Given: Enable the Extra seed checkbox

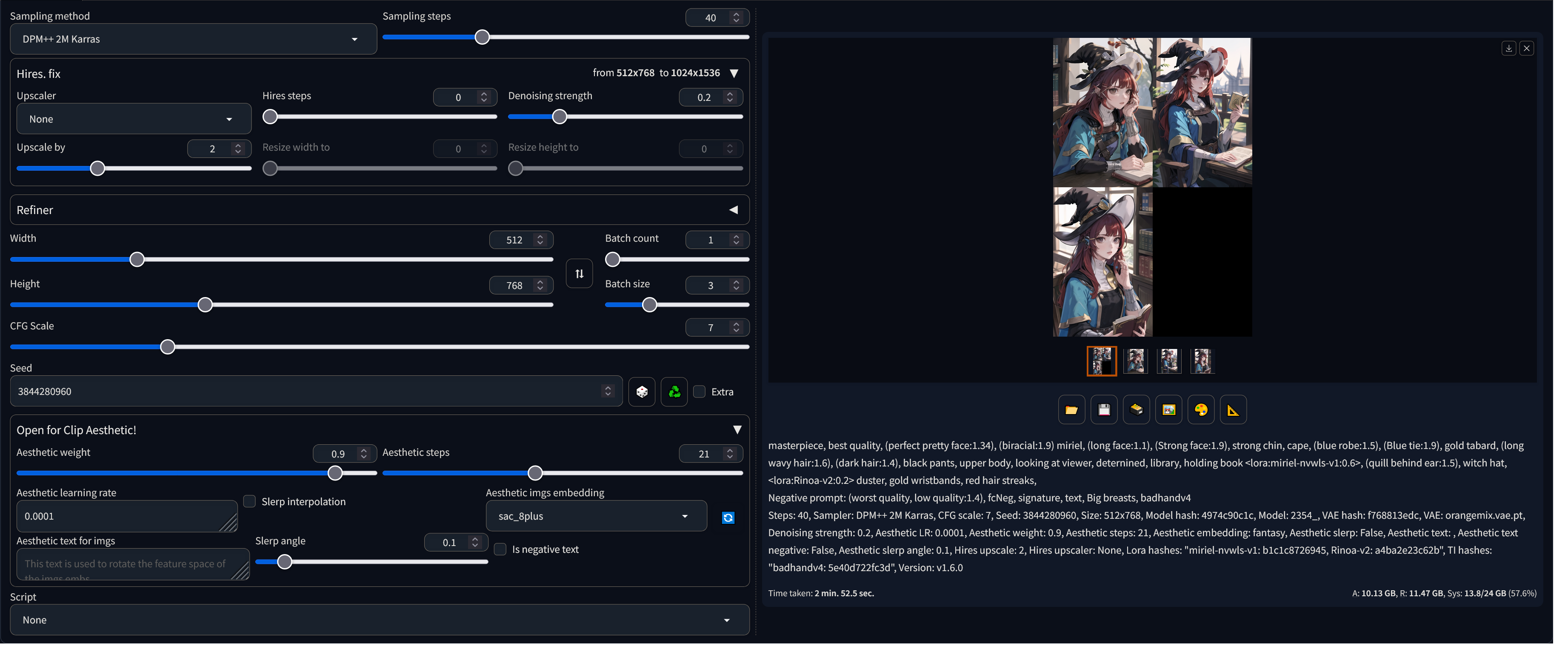Looking at the screenshot, I should click(x=699, y=392).
